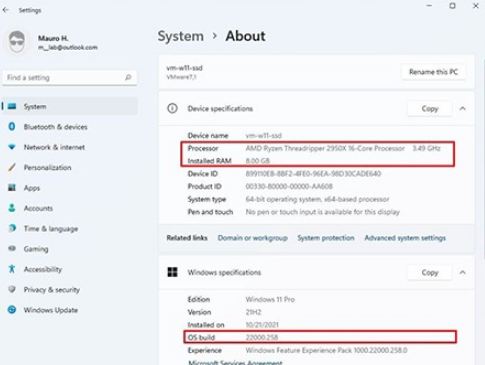Click the Personalization brush icon

pyautogui.click(x=12, y=167)
